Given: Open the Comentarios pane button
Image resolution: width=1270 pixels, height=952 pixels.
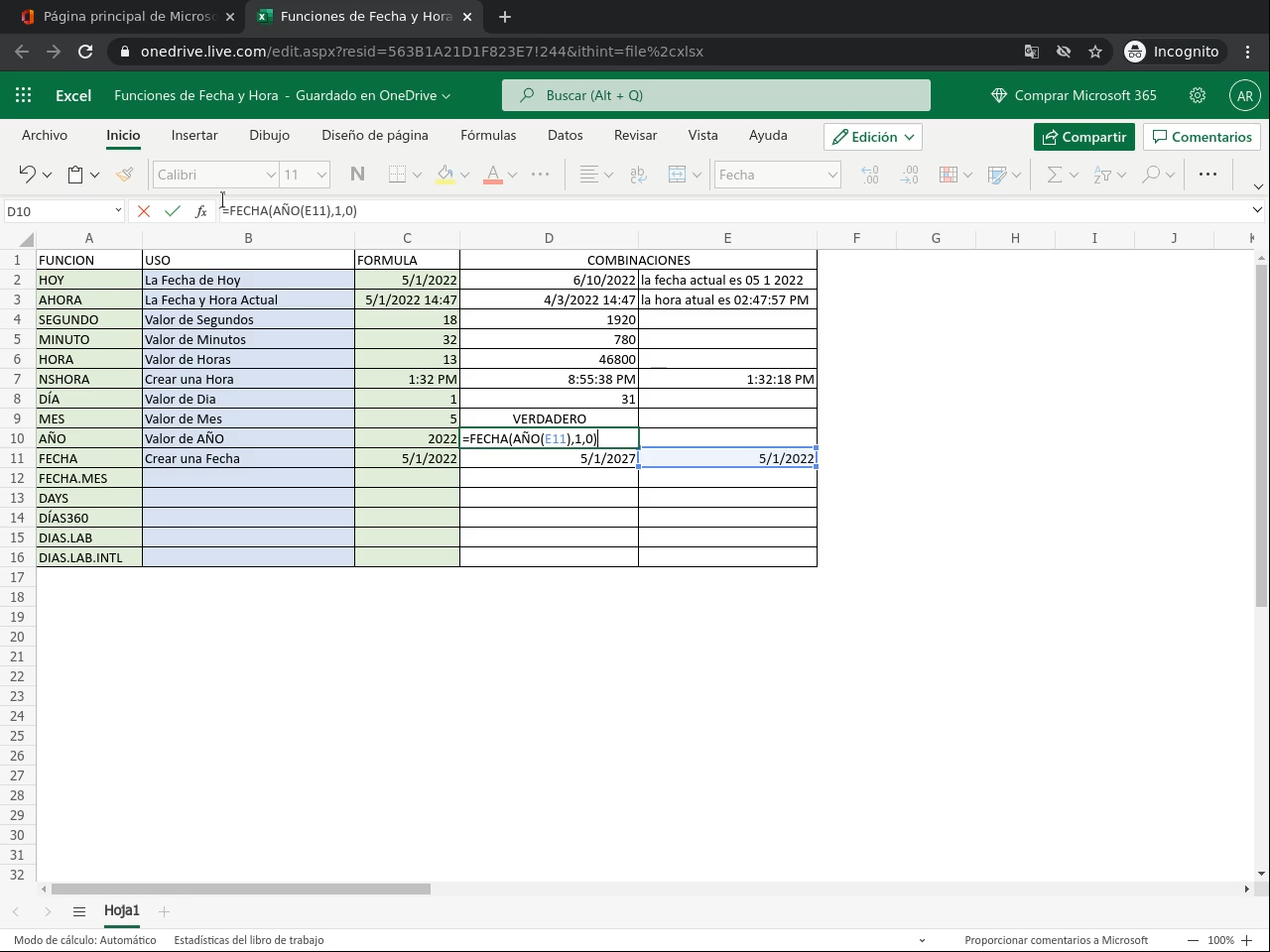Looking at the screenshot, I should coord(1202,137).
